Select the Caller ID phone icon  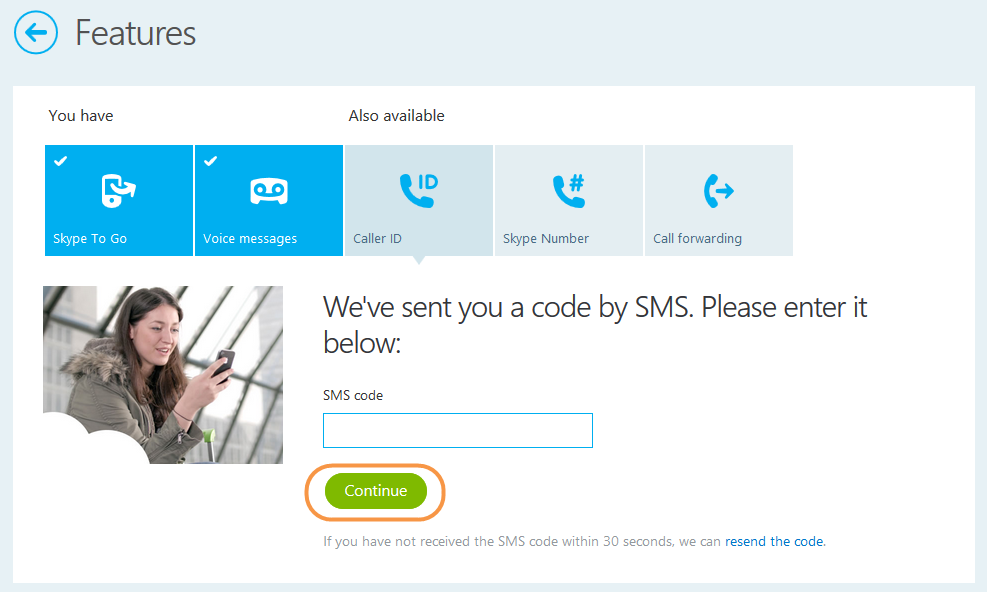pyautogui.click(x=419, y=190)
